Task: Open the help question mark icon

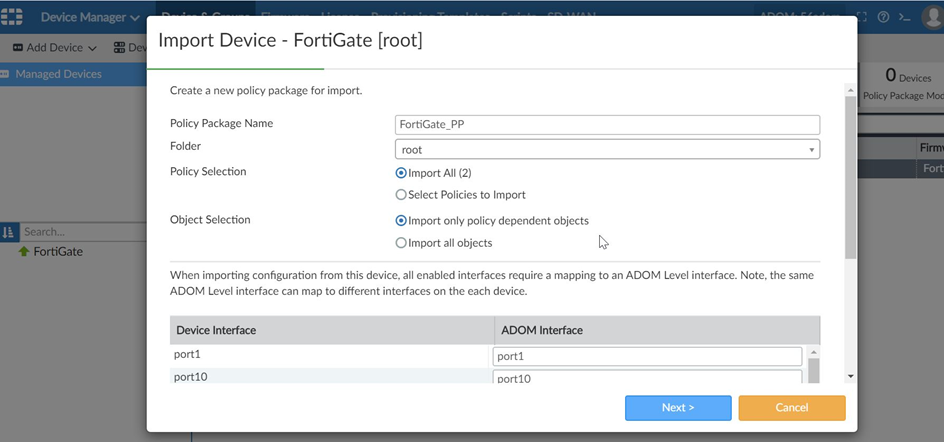Action: click(x=883, y=17)
